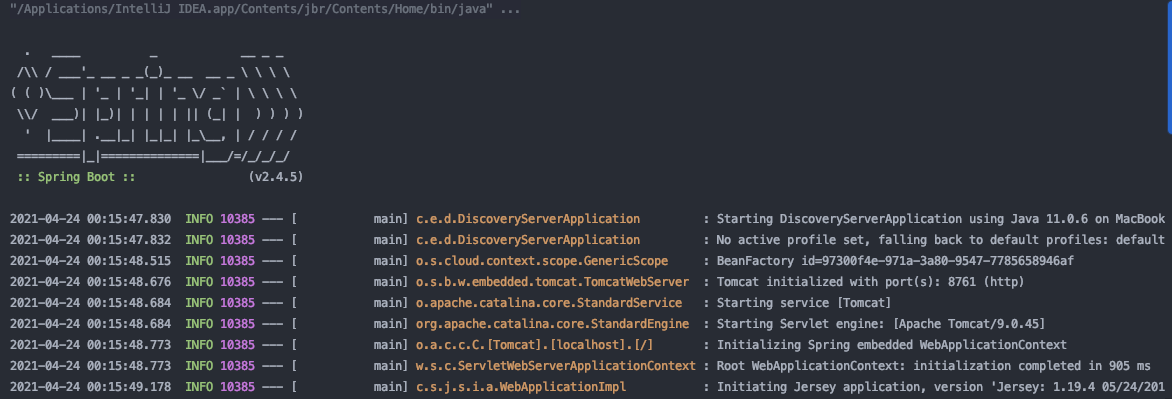The image size is (1172, 399).
Task: Click 'Initiating Jersey application' message
Action: [941, 387]
